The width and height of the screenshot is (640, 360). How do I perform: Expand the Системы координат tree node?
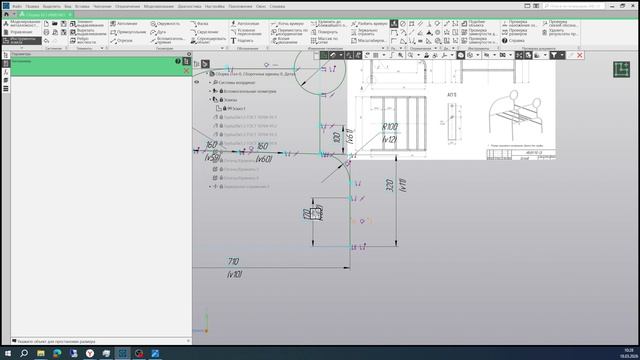tap(211, 82)
